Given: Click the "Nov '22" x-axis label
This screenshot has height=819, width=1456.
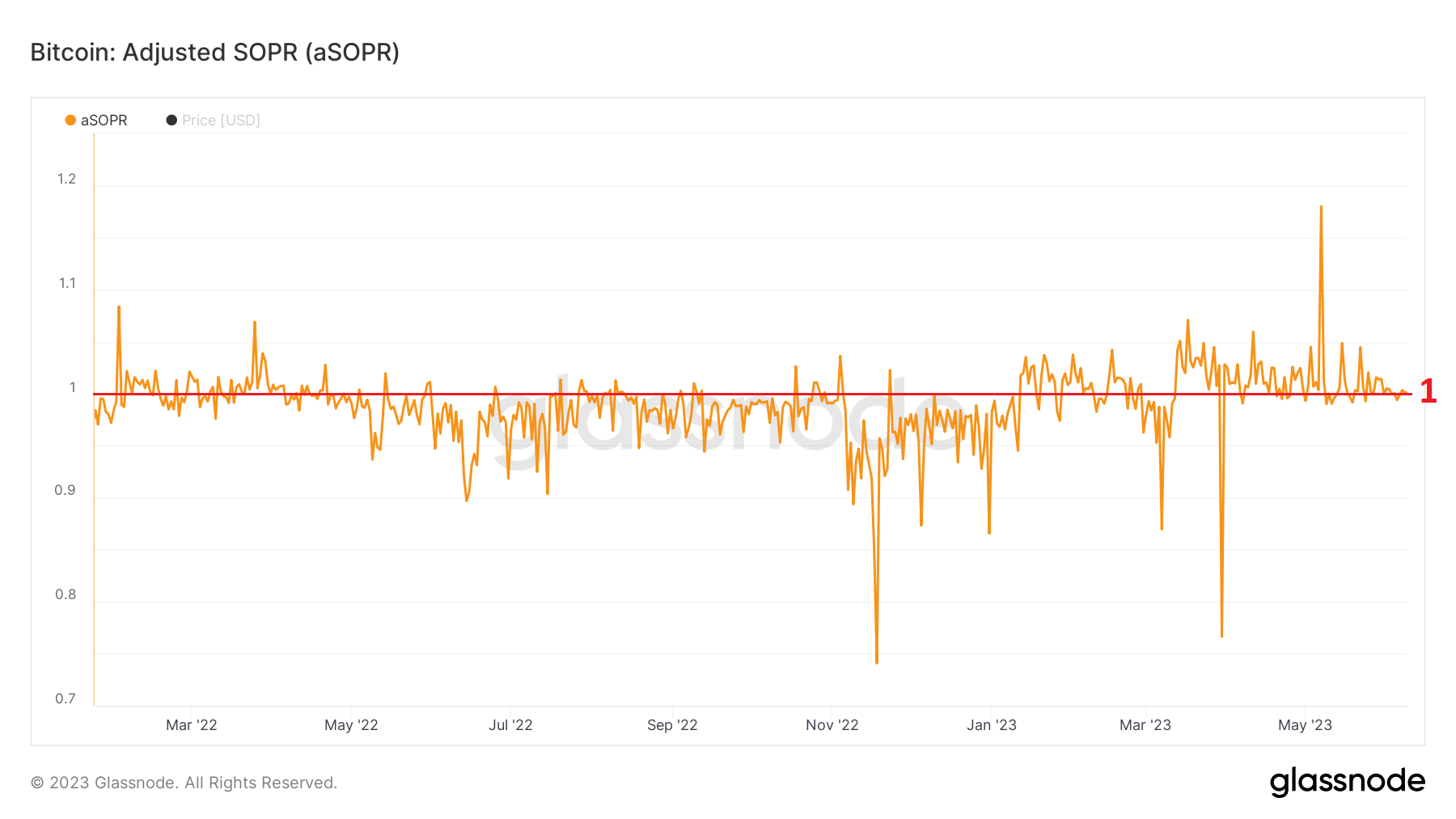Looking at the screenshot, I should [832, 725].
